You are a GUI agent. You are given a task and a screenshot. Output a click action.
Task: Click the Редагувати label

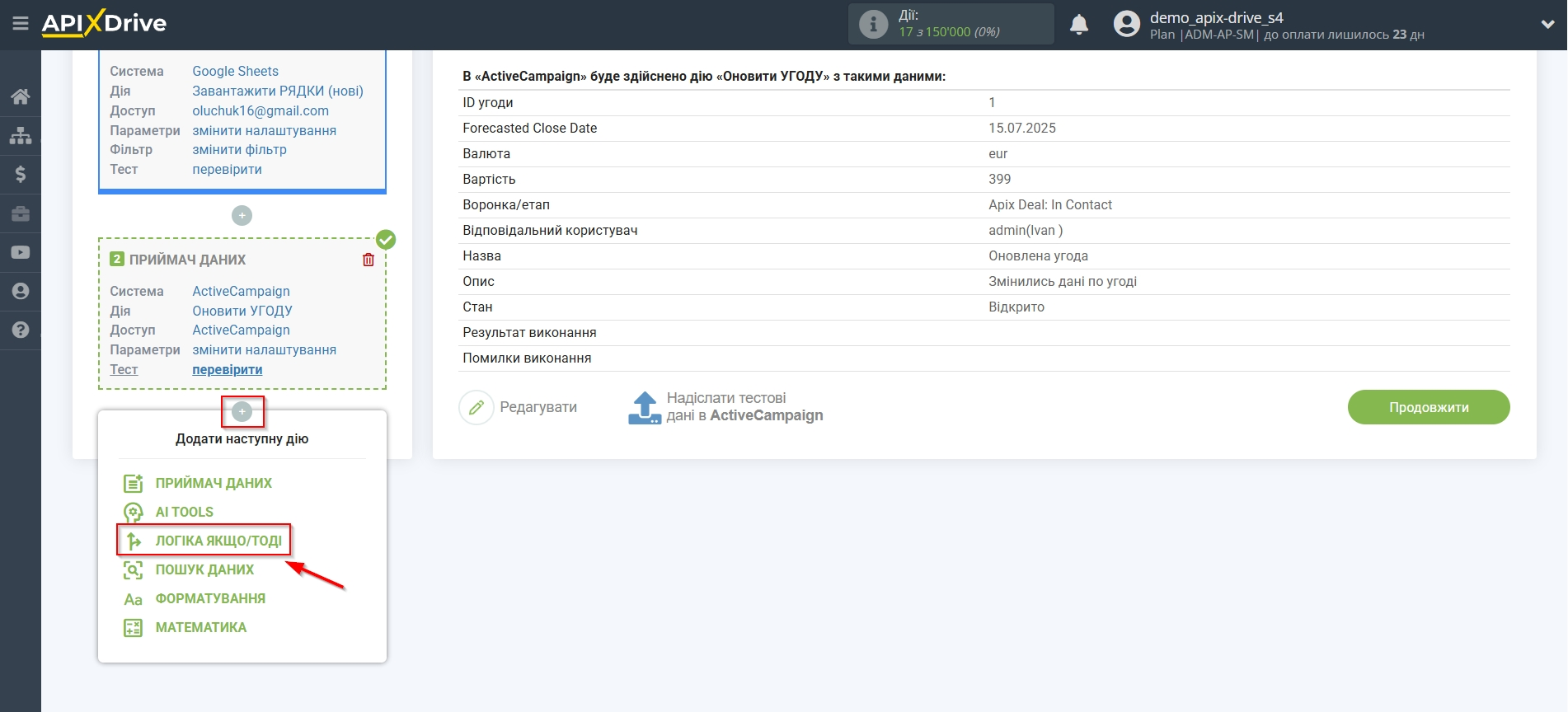(538, 407)
